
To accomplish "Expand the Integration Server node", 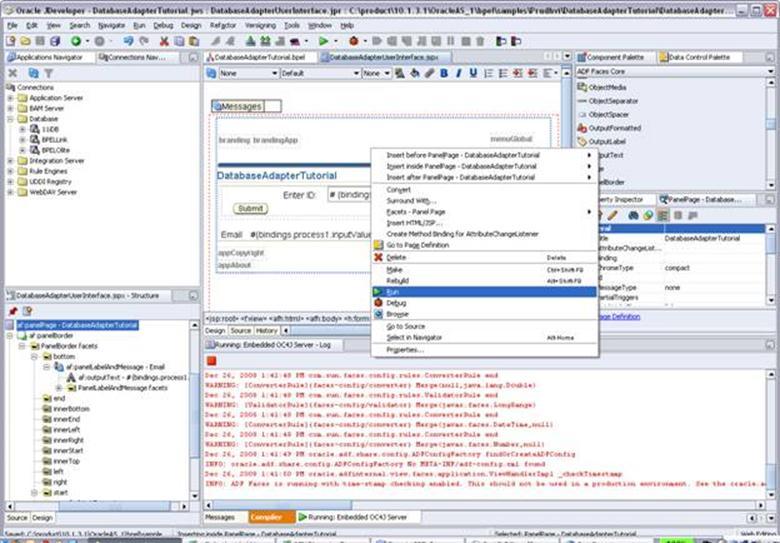I will click(x=10, y=161).
